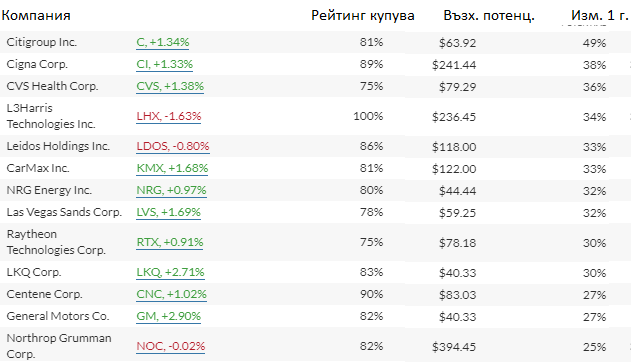Select the 100% buy rating for L3Harris

(x=368, y=117)
